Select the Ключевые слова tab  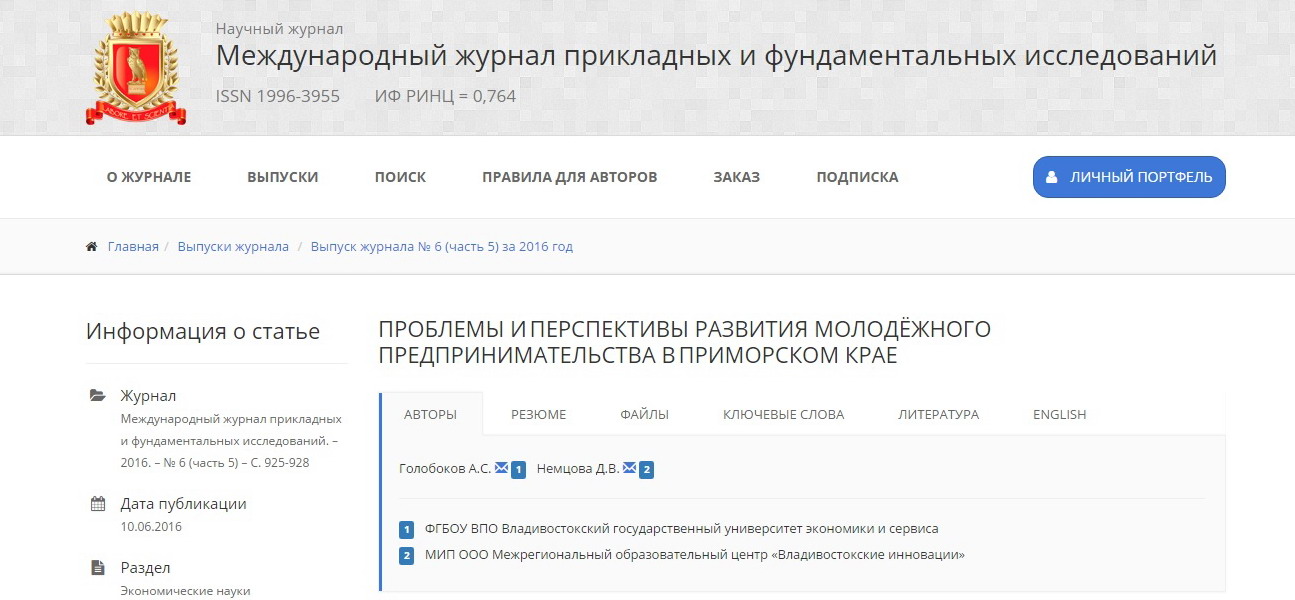point(783,414)
